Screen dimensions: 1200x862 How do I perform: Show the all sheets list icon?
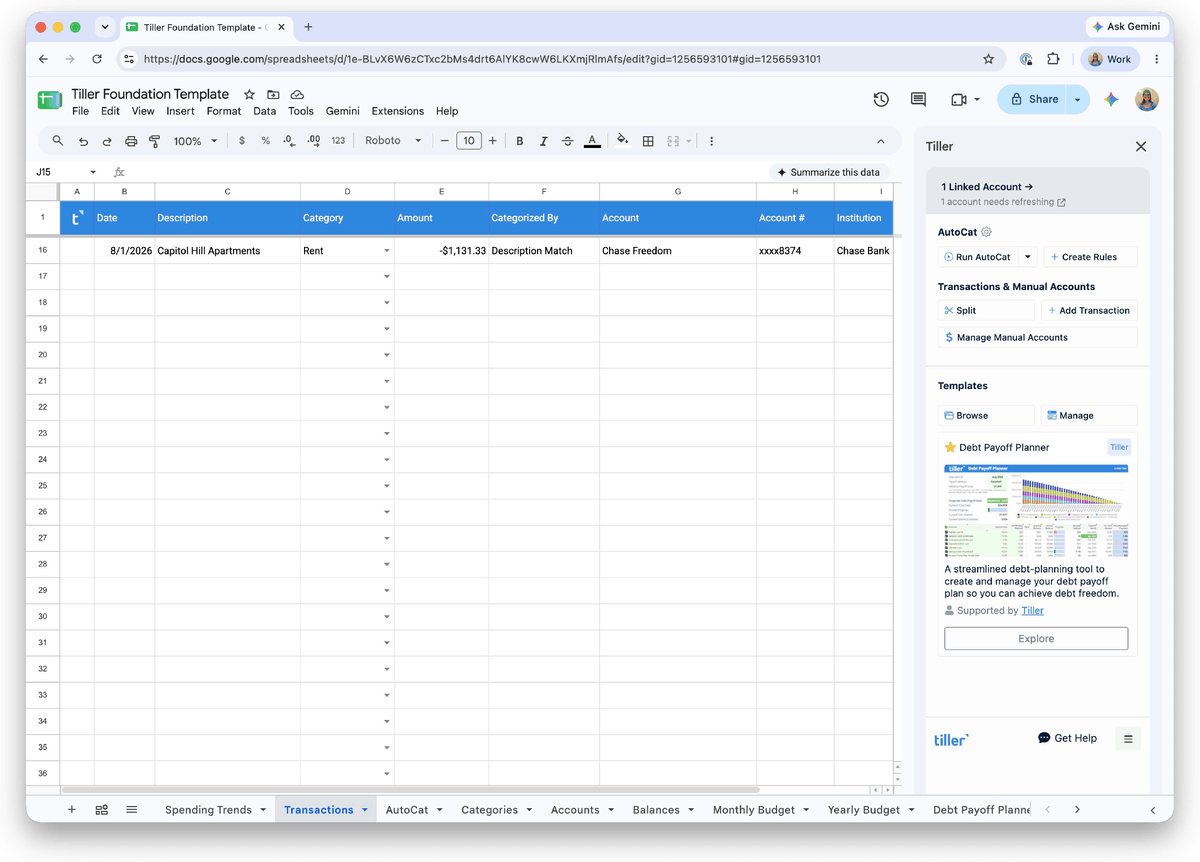pyautogui.click(x=131, y=810)
